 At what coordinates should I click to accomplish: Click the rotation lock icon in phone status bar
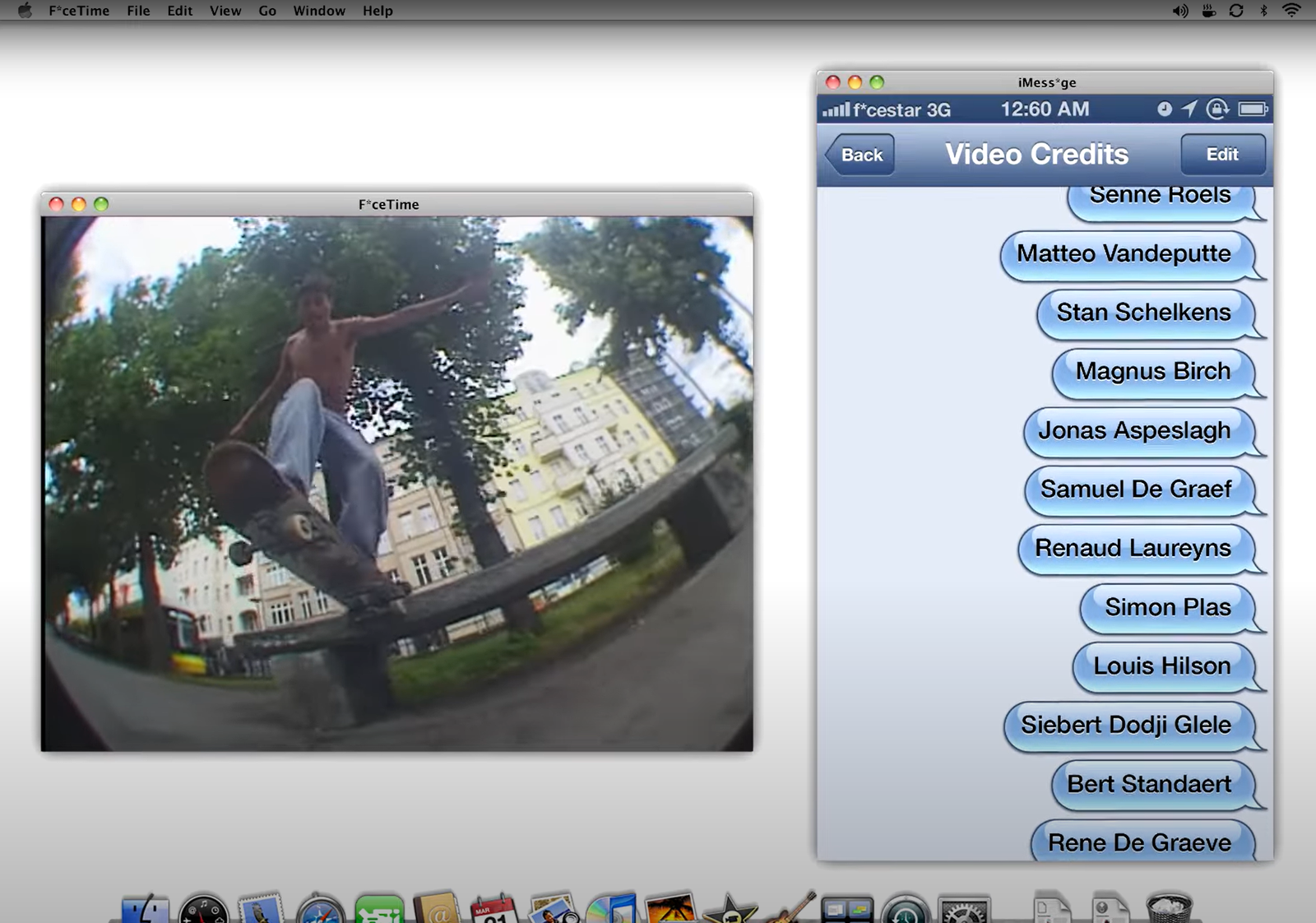(x=1217, y=109)
